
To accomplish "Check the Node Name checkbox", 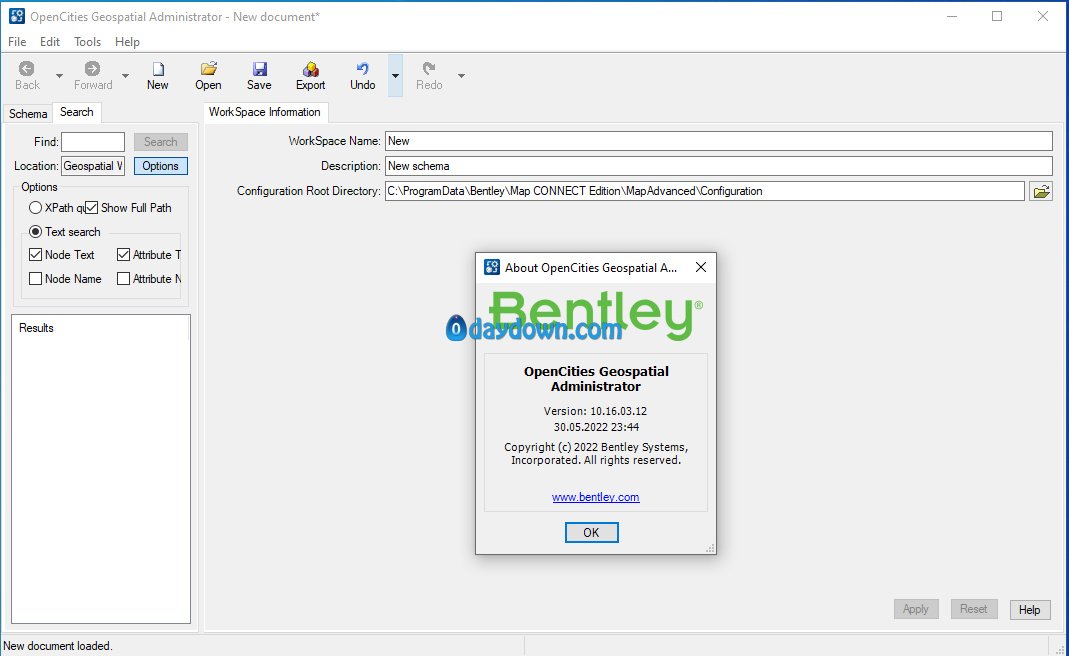I will tap(35, 278).
